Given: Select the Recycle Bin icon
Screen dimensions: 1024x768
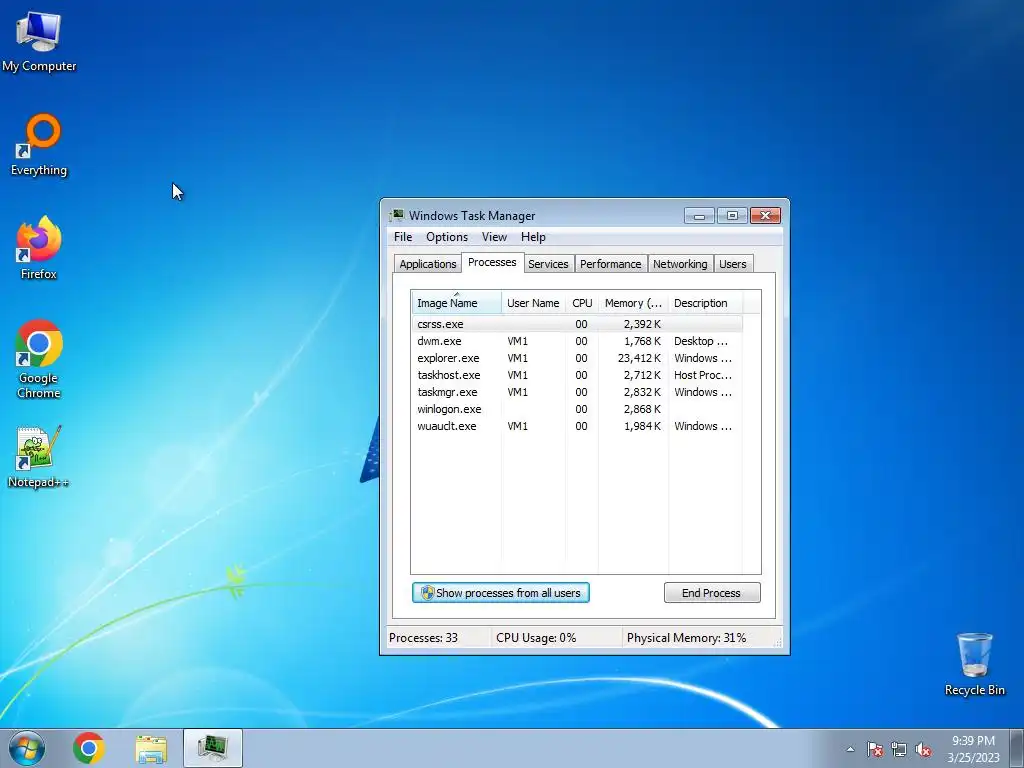Looking at the screenshot, I should point(974,664).
